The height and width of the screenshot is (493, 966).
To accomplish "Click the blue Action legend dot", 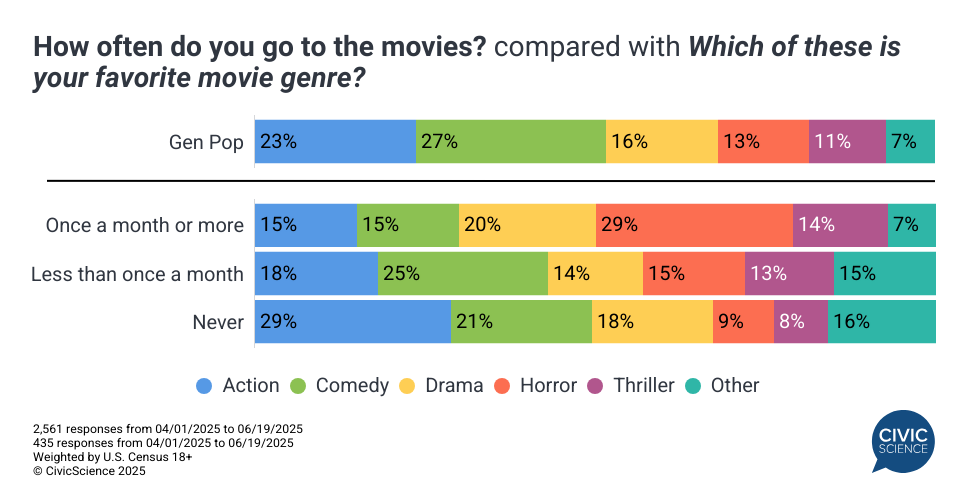I will [205, 386].
